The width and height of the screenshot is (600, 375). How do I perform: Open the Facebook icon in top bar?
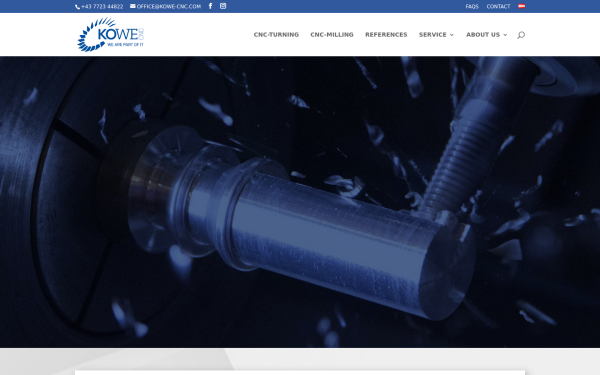pos(210,6)
